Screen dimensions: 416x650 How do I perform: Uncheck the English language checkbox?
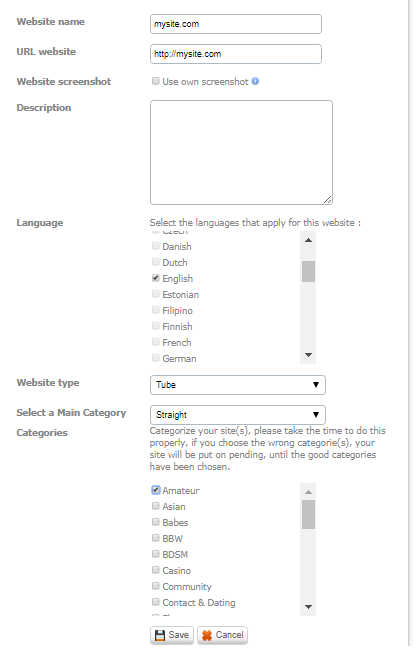[x=155, y=278]
